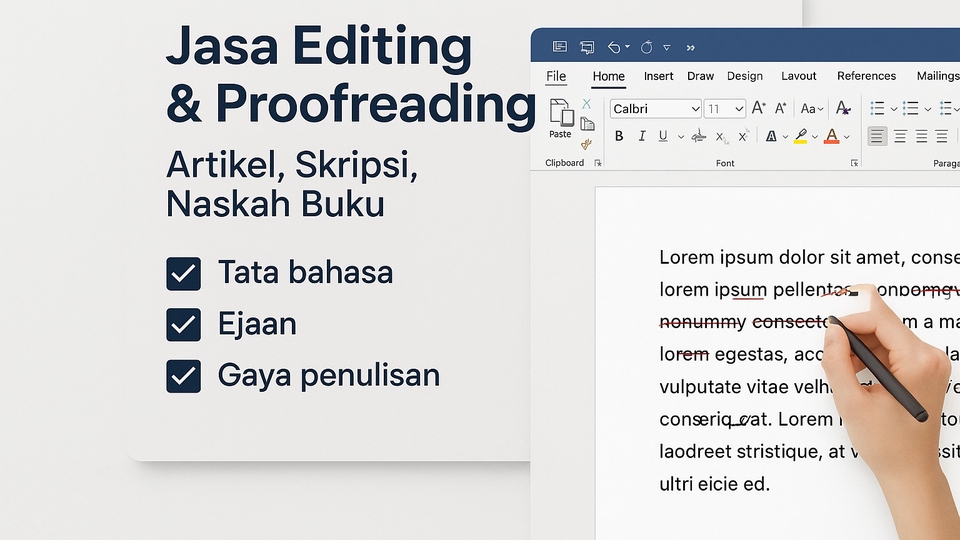
Task: Open the Underline style dropdown arrow
Action: [x=681, y=137]
